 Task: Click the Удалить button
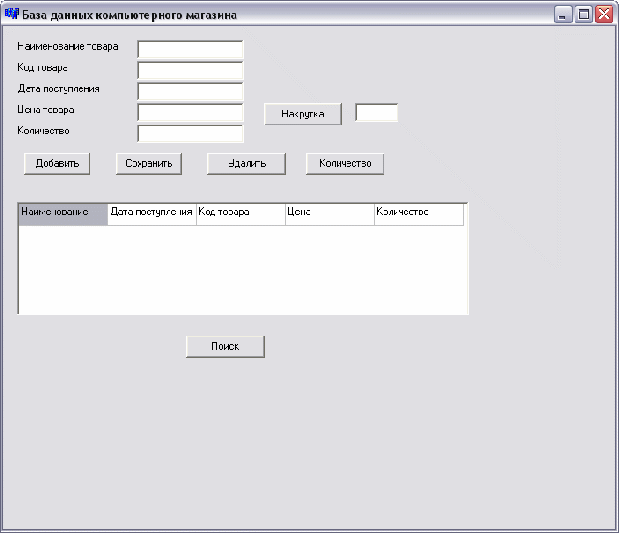point(246,164)
